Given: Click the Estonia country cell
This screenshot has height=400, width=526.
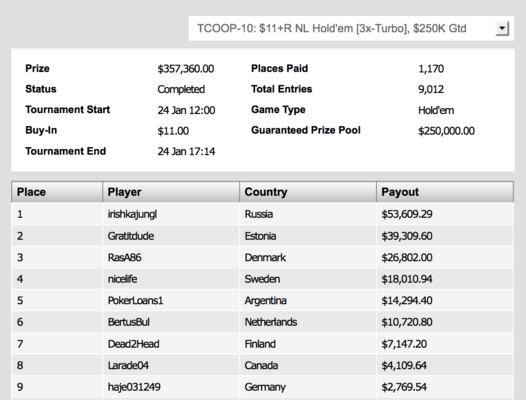Looking at the screenshot, I should [x=260, y=236].
